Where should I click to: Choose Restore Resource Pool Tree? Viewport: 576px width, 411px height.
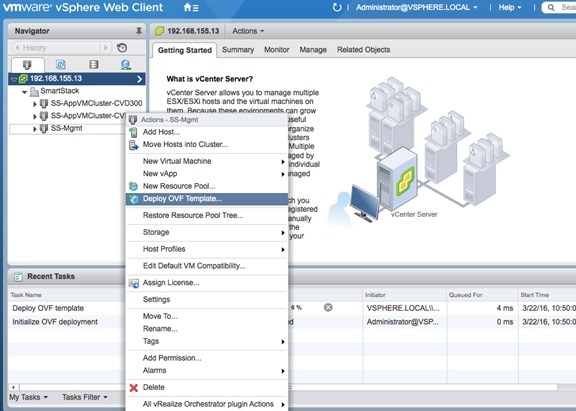coord(207,216)
